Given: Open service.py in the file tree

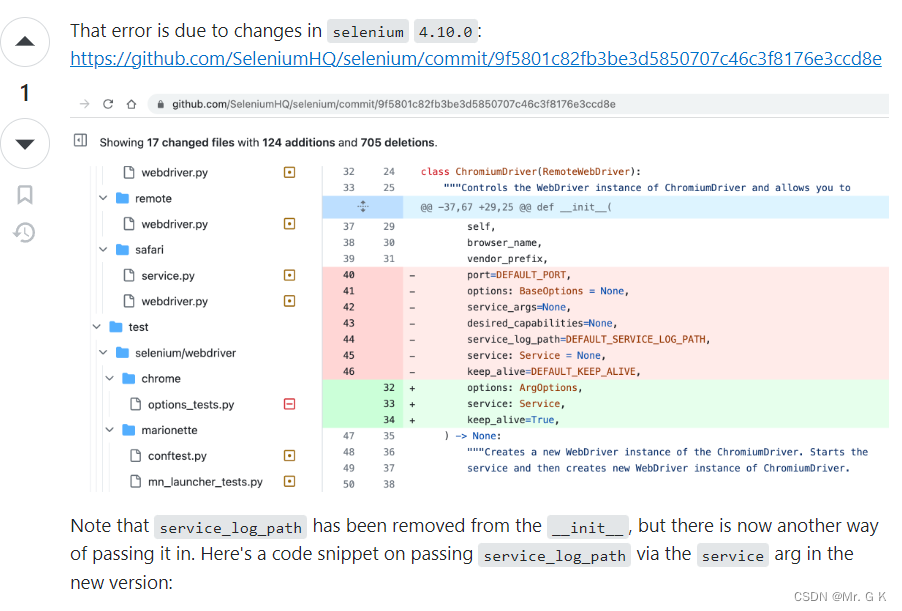Looking at the screenshot, I should (168, 276).
